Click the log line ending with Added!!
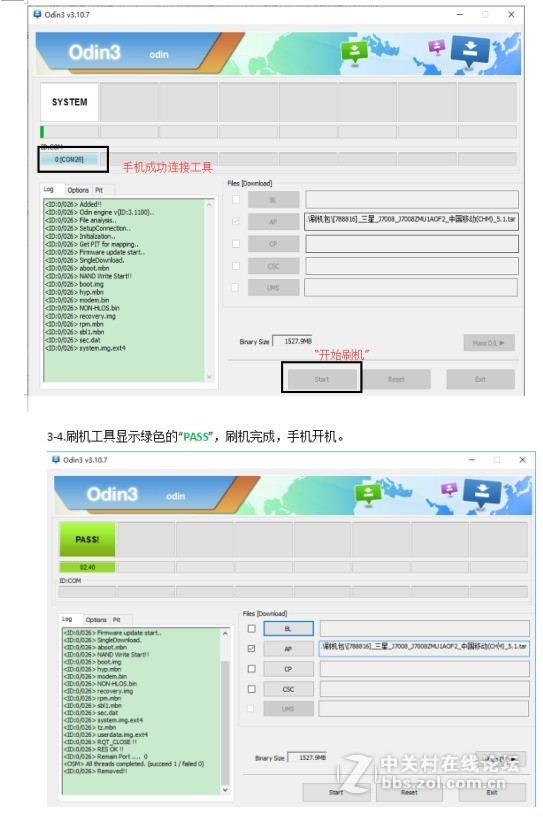543x817 pixels. pos(73,204)
